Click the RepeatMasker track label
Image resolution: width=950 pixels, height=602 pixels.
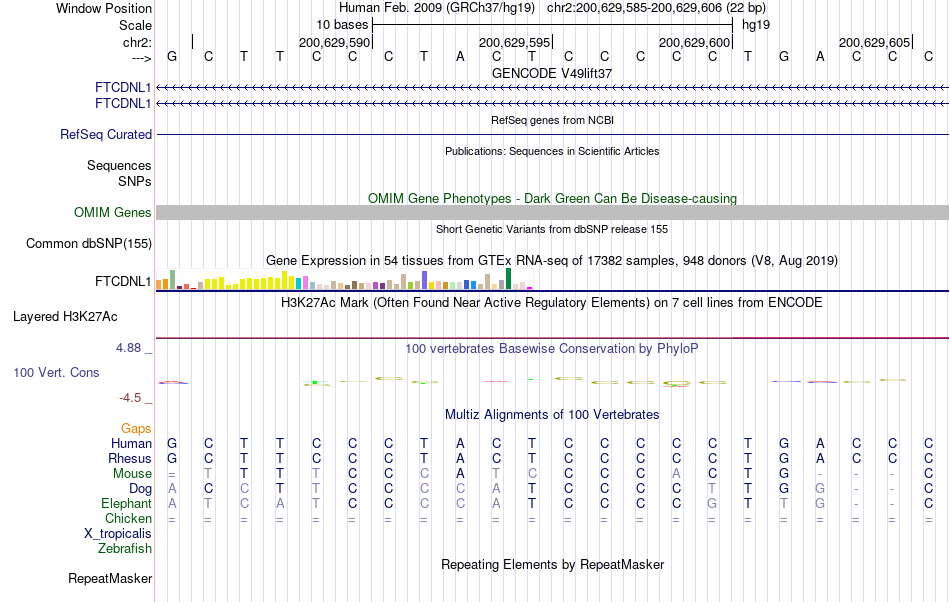pos(110,578)
